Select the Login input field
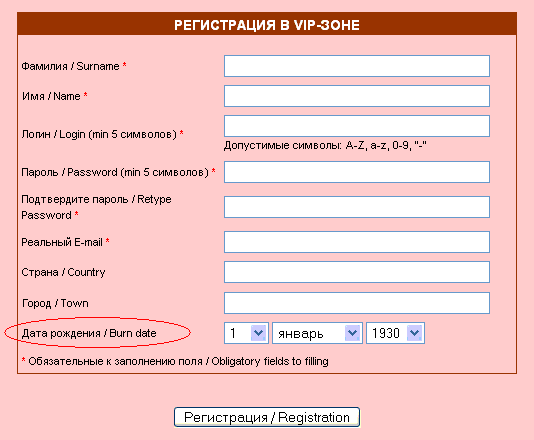This screenshot has width=534, height=440. (x=357, y=126)
